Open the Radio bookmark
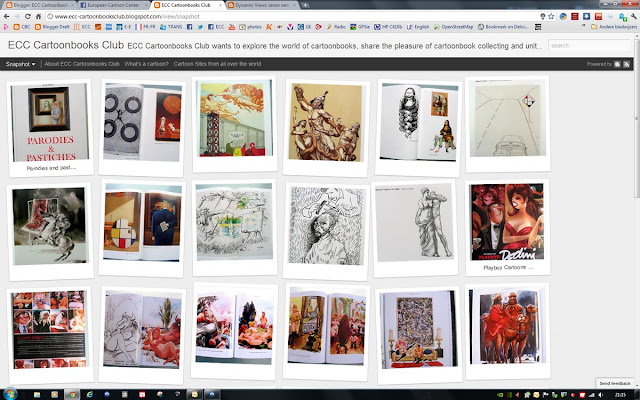Image resolution: width=640 pixels, height=400 pixels. click(x=336, y=27)
